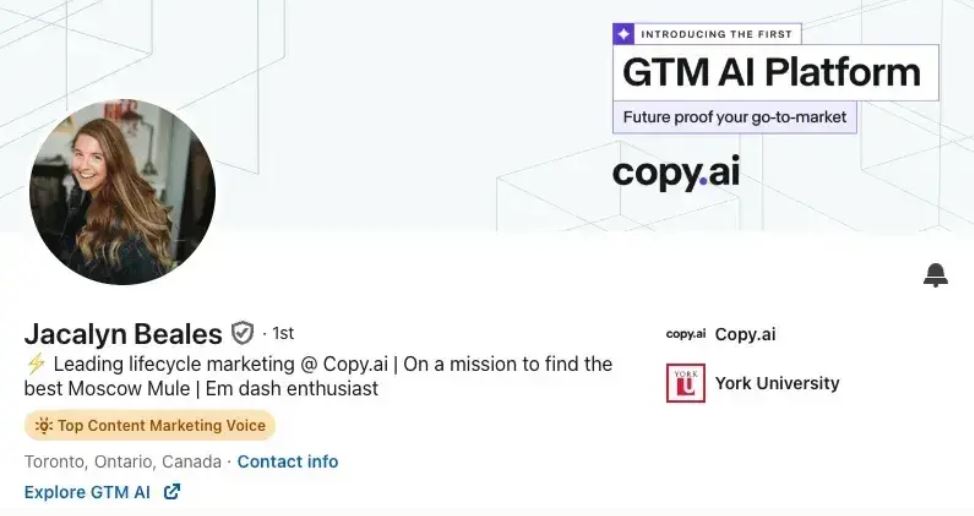Screen dimensions: 974x516
Task: Click the notification bell icon
Action: tap(935, 275)
